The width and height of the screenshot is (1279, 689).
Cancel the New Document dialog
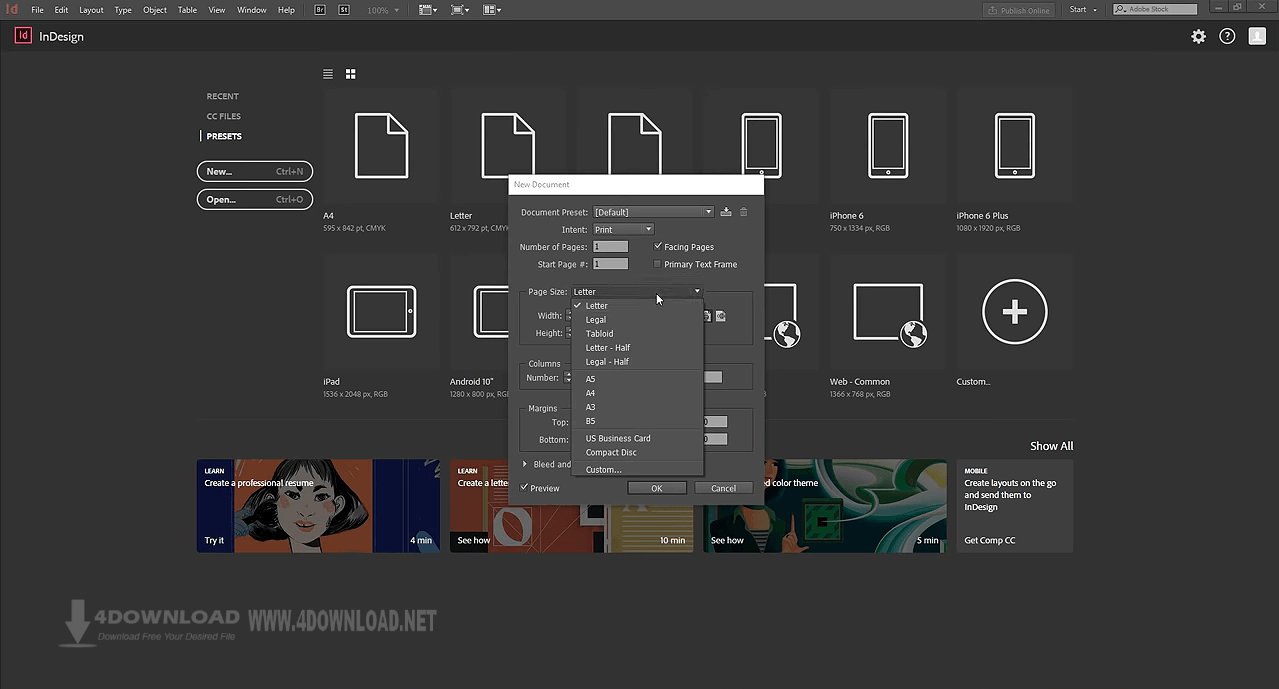tap(723, 488)
